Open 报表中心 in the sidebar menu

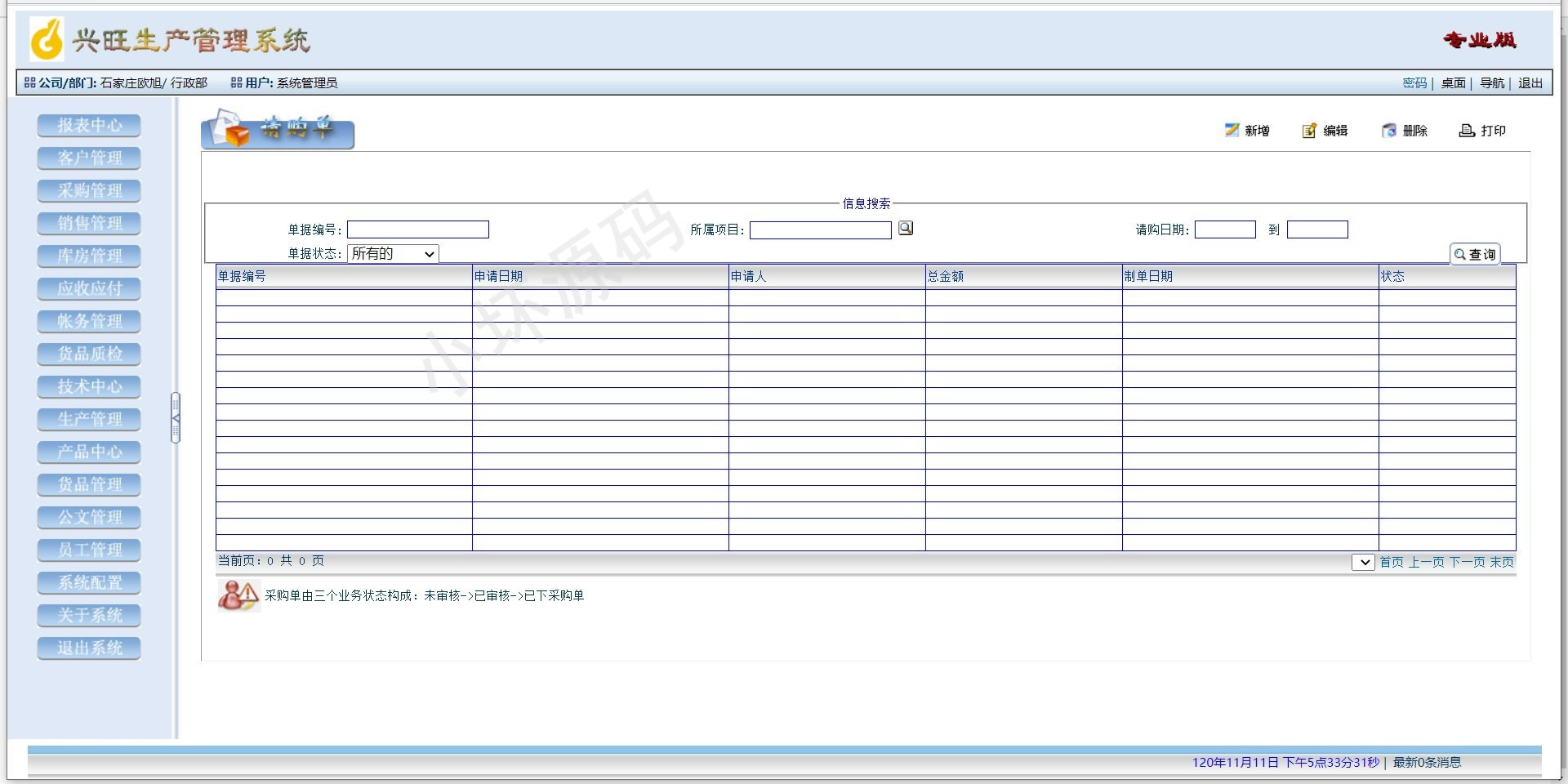(89, 126)
